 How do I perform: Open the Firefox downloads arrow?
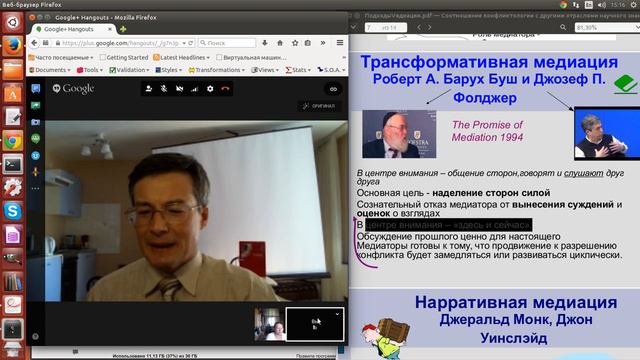[265, 43]
